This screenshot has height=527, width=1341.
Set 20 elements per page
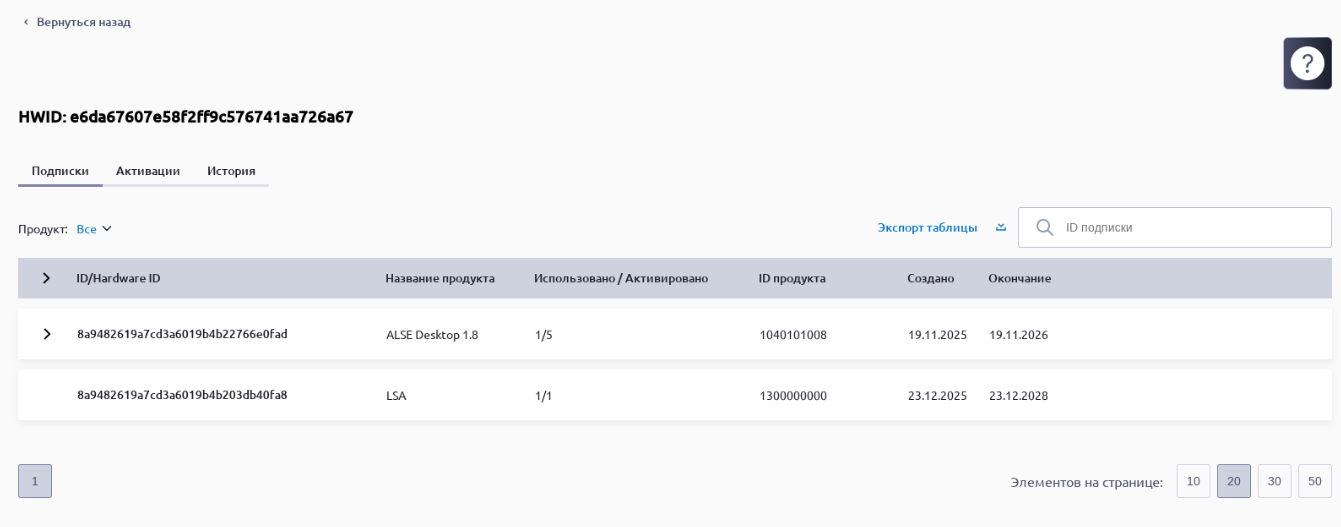1233,481
